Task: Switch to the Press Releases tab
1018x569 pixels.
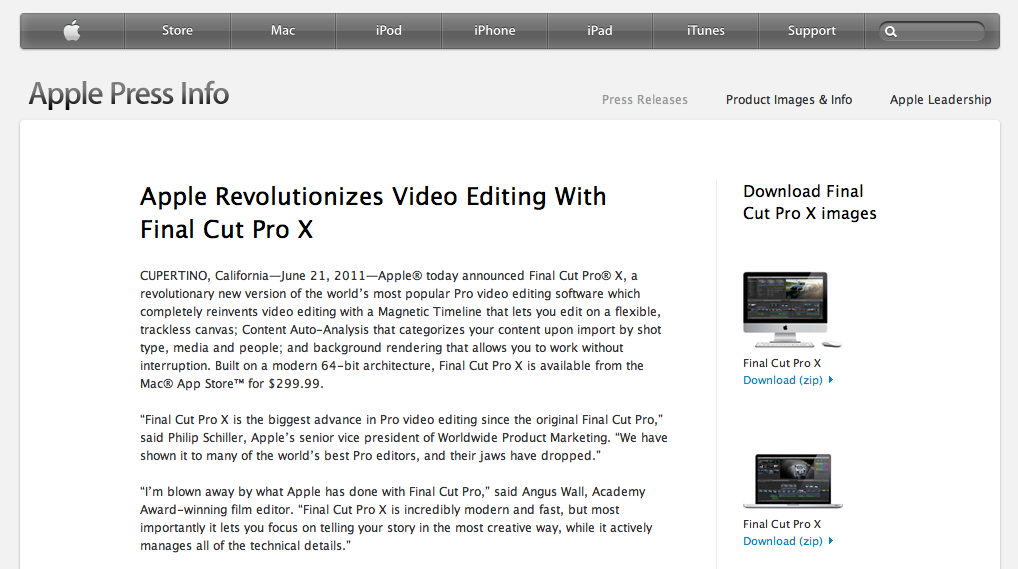Action: [x=645, y=100]
